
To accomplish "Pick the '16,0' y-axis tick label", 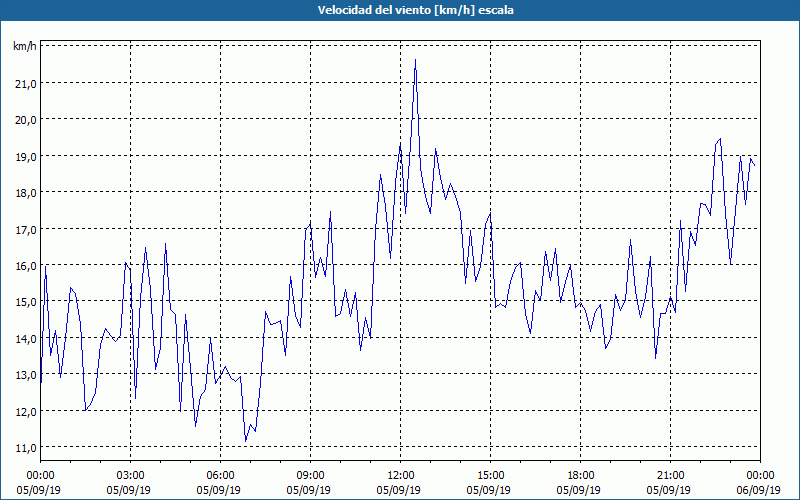I will point(27,266).
